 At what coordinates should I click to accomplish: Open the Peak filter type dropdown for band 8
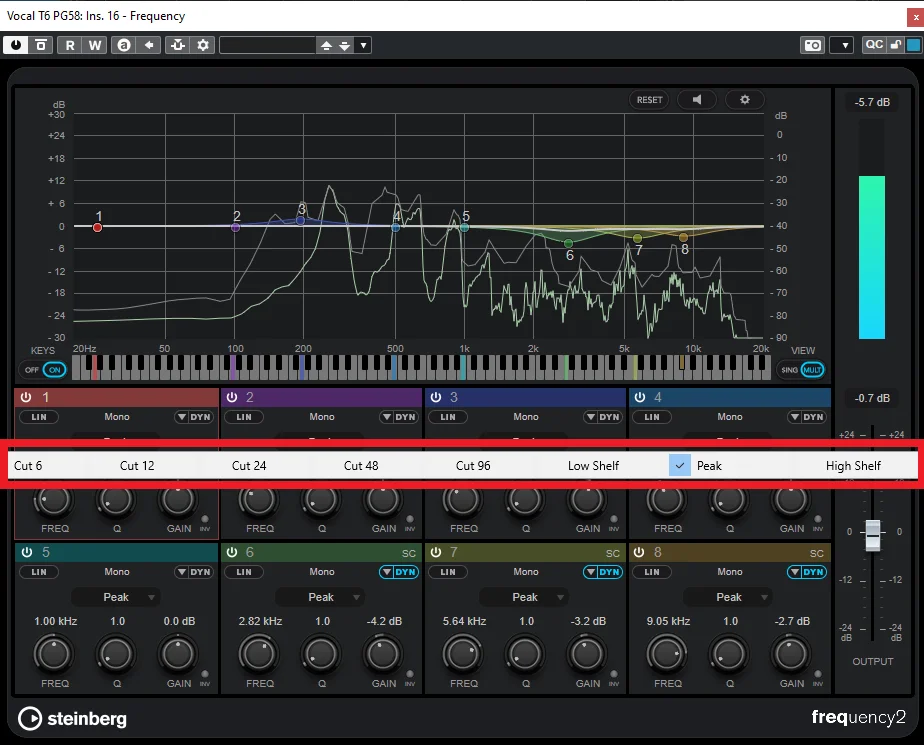(728, 597)
